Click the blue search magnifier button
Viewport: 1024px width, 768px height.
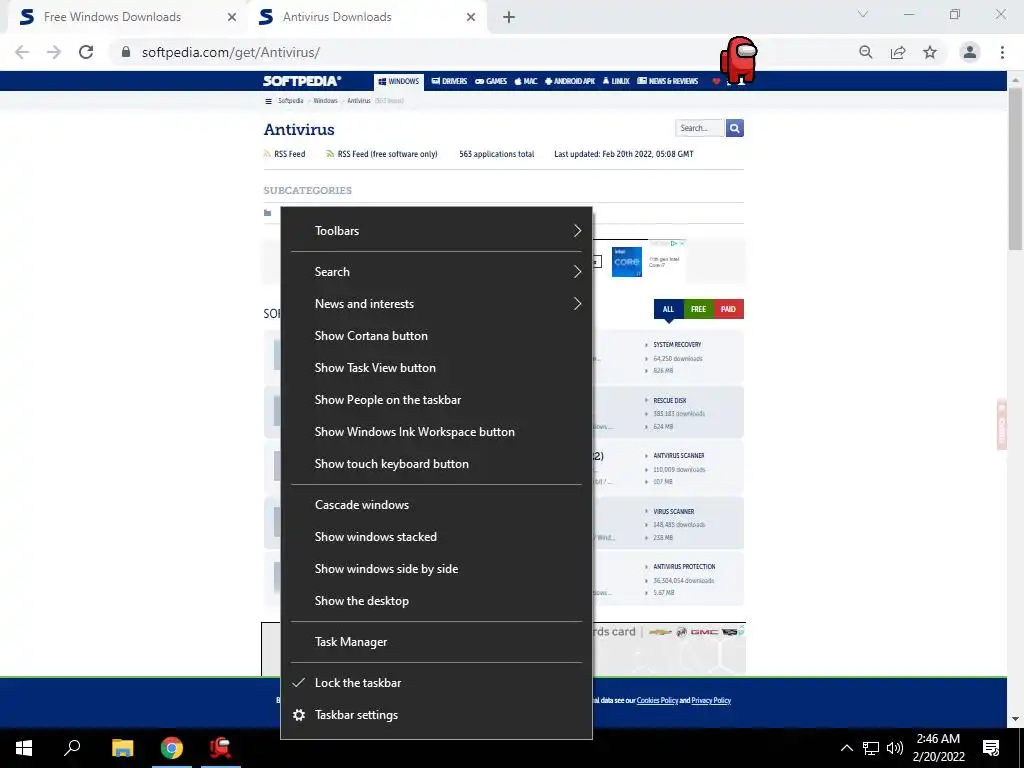[x=735, y=128]
